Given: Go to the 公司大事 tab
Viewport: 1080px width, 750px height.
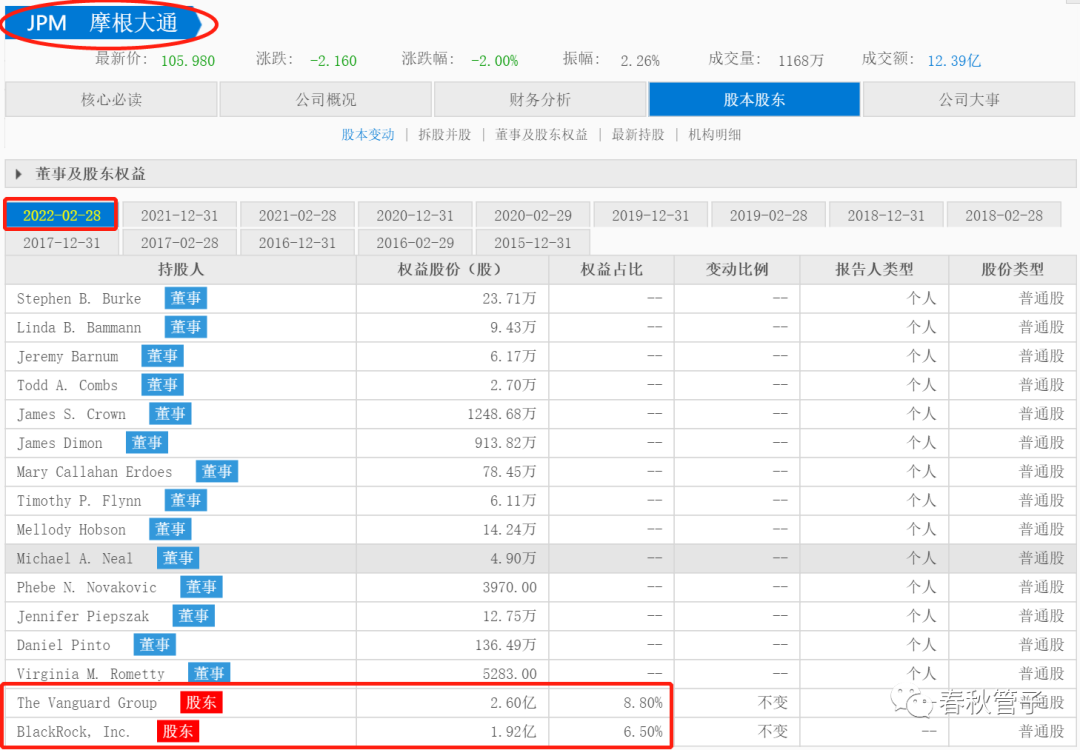Looking at the screenshot, I should coord(968,100).
